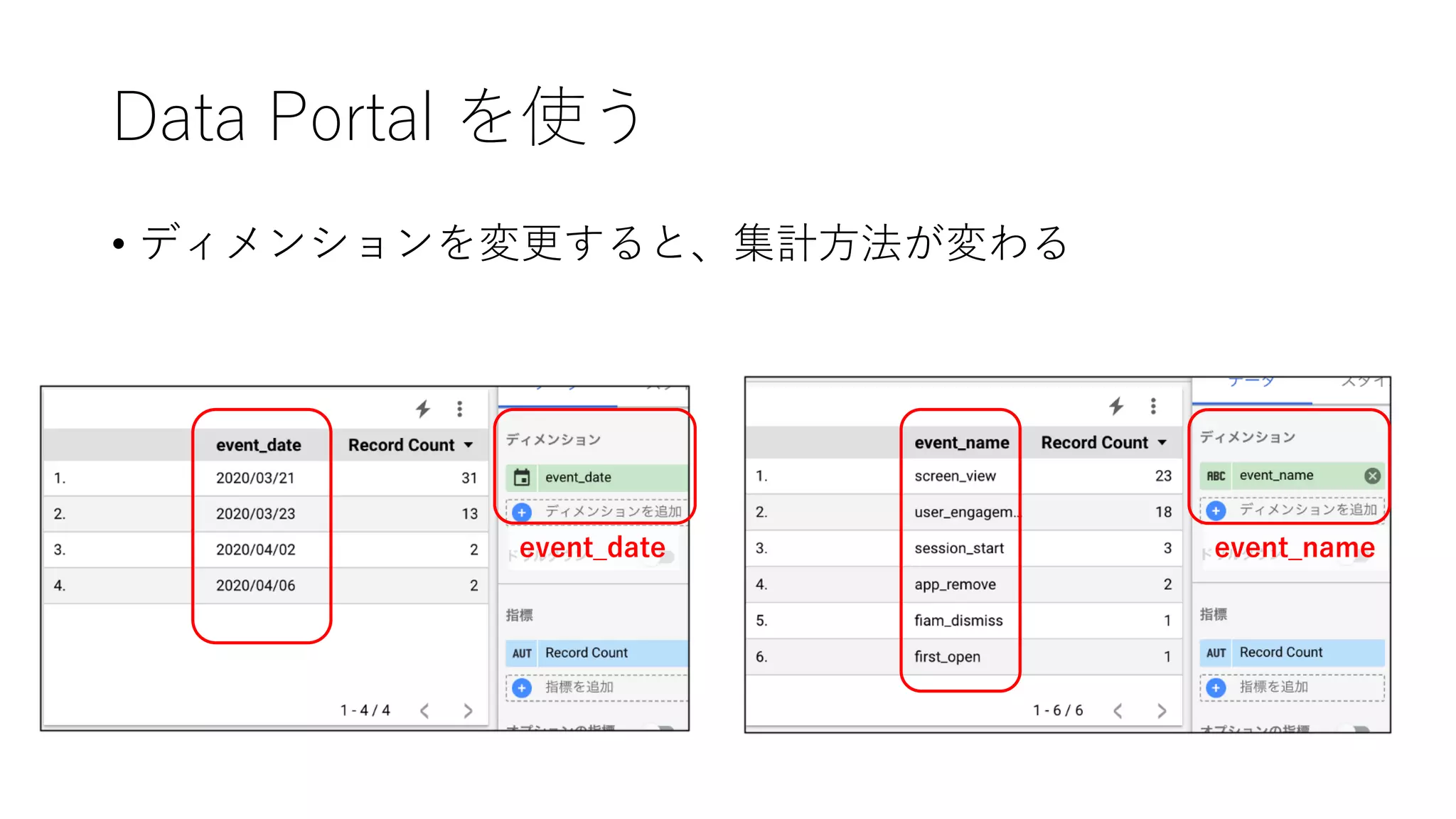This screenshot has height=819, width=1456.
Task: Sort by Record Count arrow in event_date table
Action: pyautogui.click(x=469, y=445)
